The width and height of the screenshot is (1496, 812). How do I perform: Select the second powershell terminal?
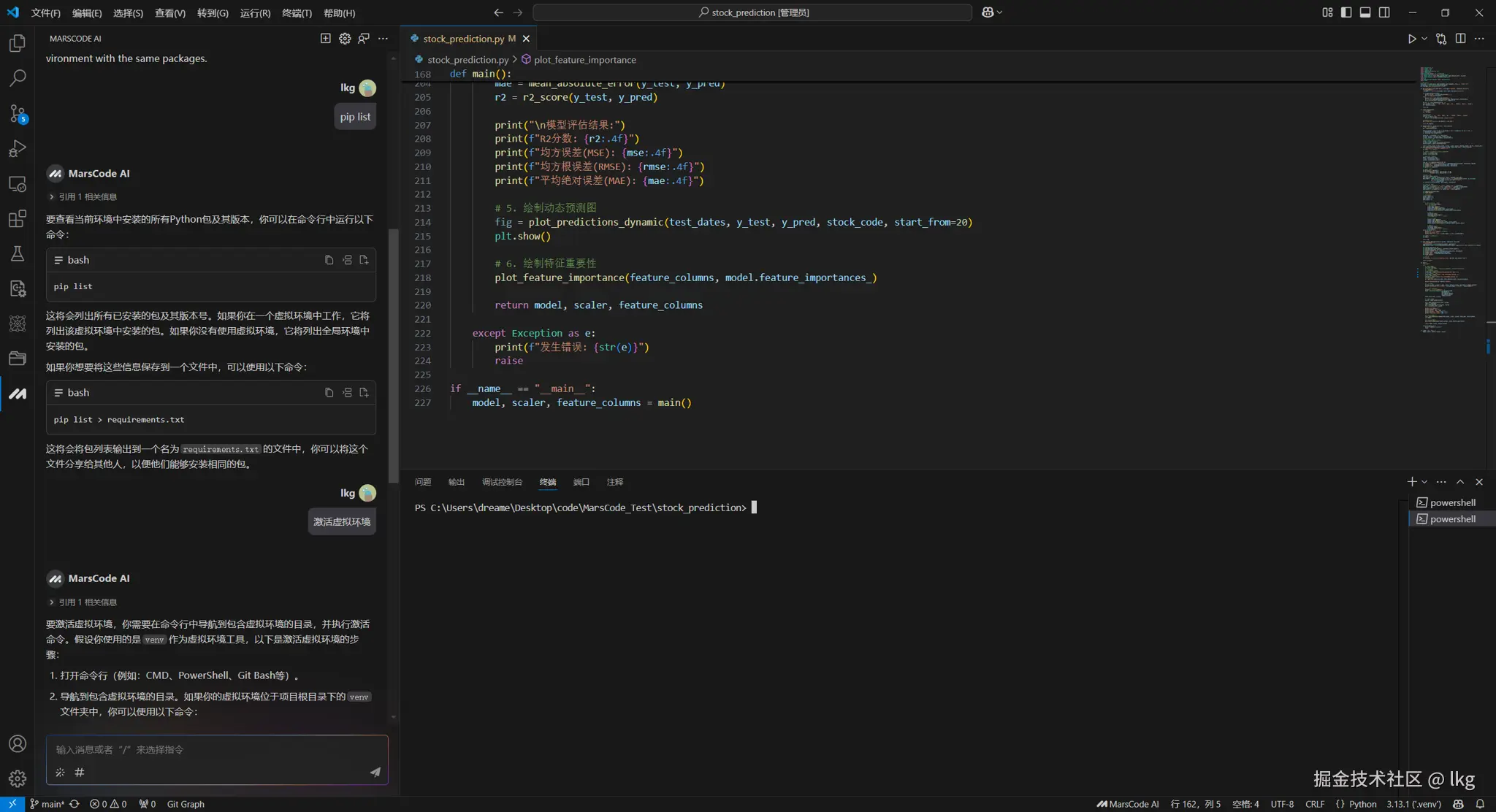pyautogui.click(x=1452, y=519)
